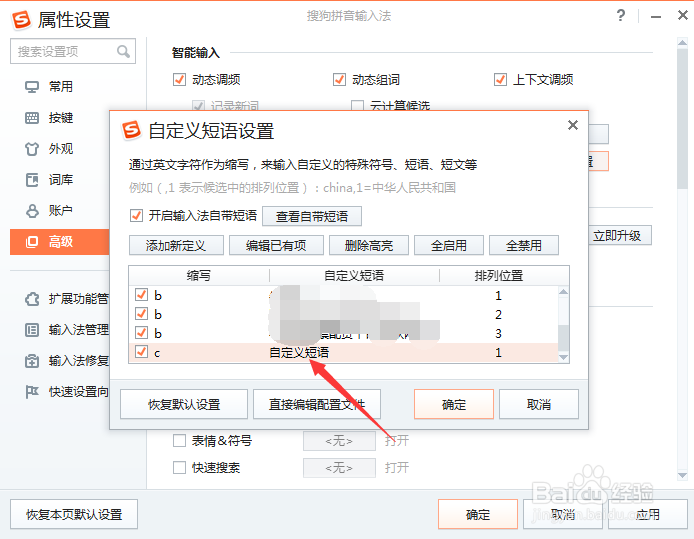Uncheck the first b row checkbox with position 1

coord(141,295)
